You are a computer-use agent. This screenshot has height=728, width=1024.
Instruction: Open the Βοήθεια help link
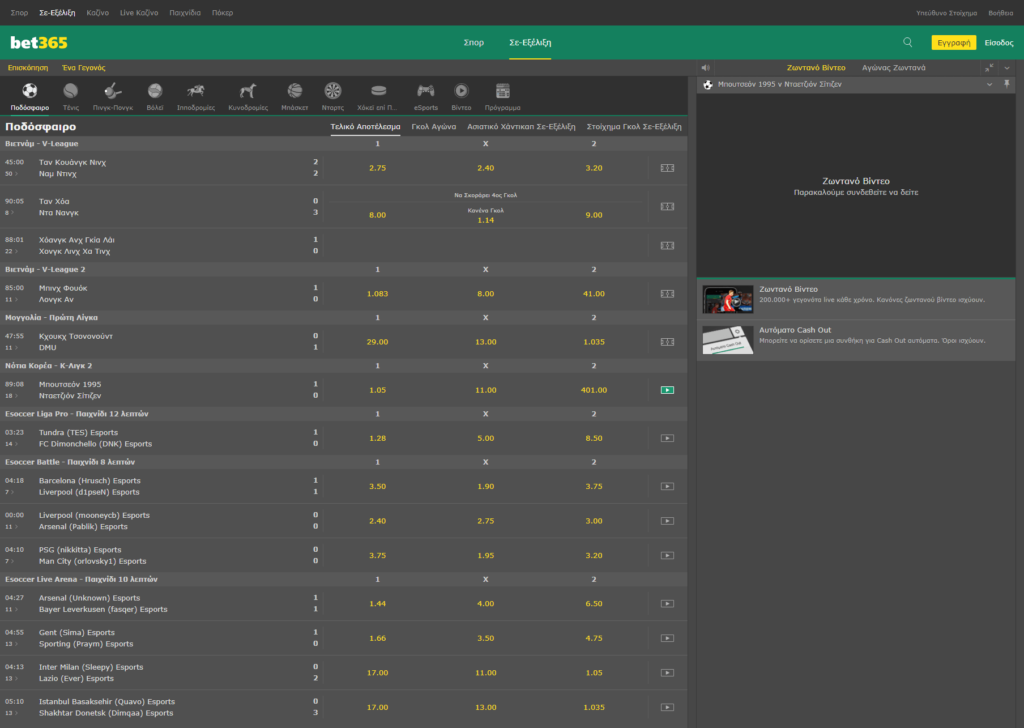tap(1000, 13)
